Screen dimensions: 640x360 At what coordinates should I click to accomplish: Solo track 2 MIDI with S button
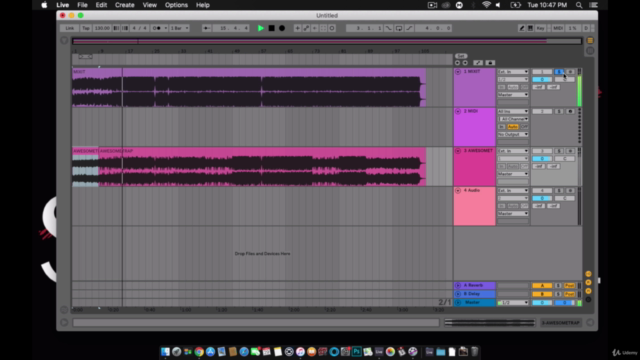(559, 111)
